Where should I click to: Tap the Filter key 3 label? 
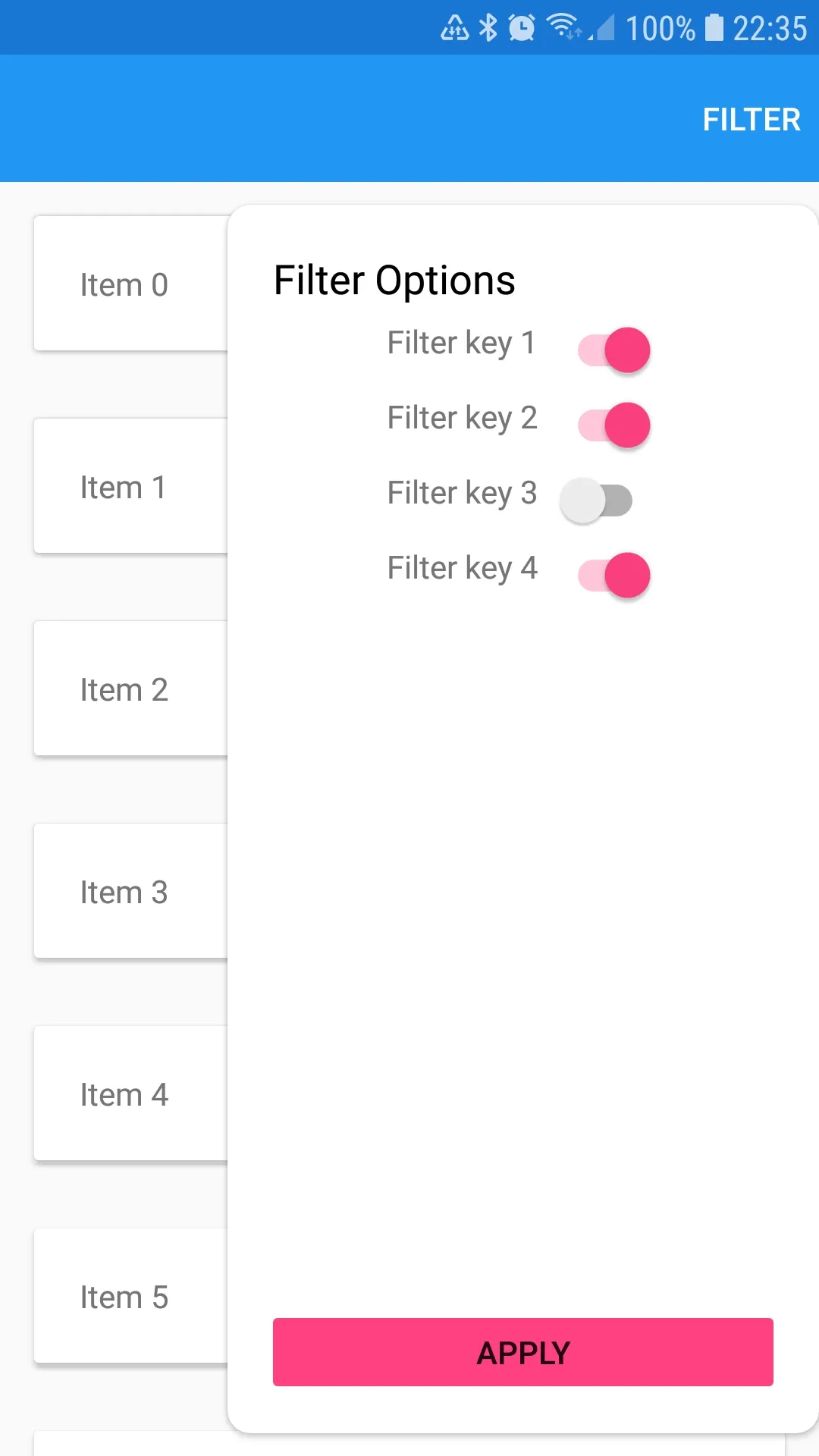pyautogui.click(x=462, y=493)
